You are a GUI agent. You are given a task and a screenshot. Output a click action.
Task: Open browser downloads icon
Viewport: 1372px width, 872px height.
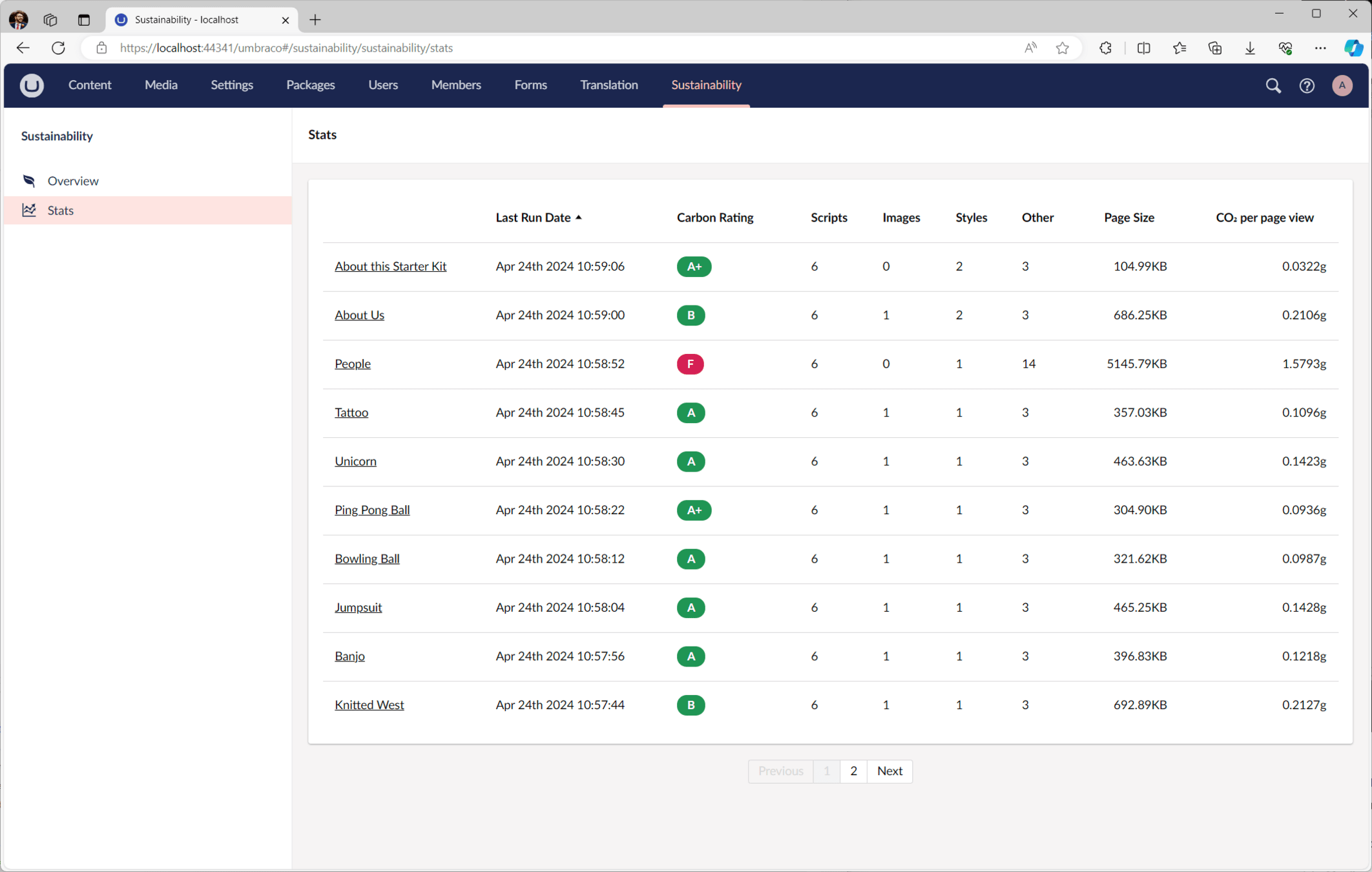click(1249, 48)
